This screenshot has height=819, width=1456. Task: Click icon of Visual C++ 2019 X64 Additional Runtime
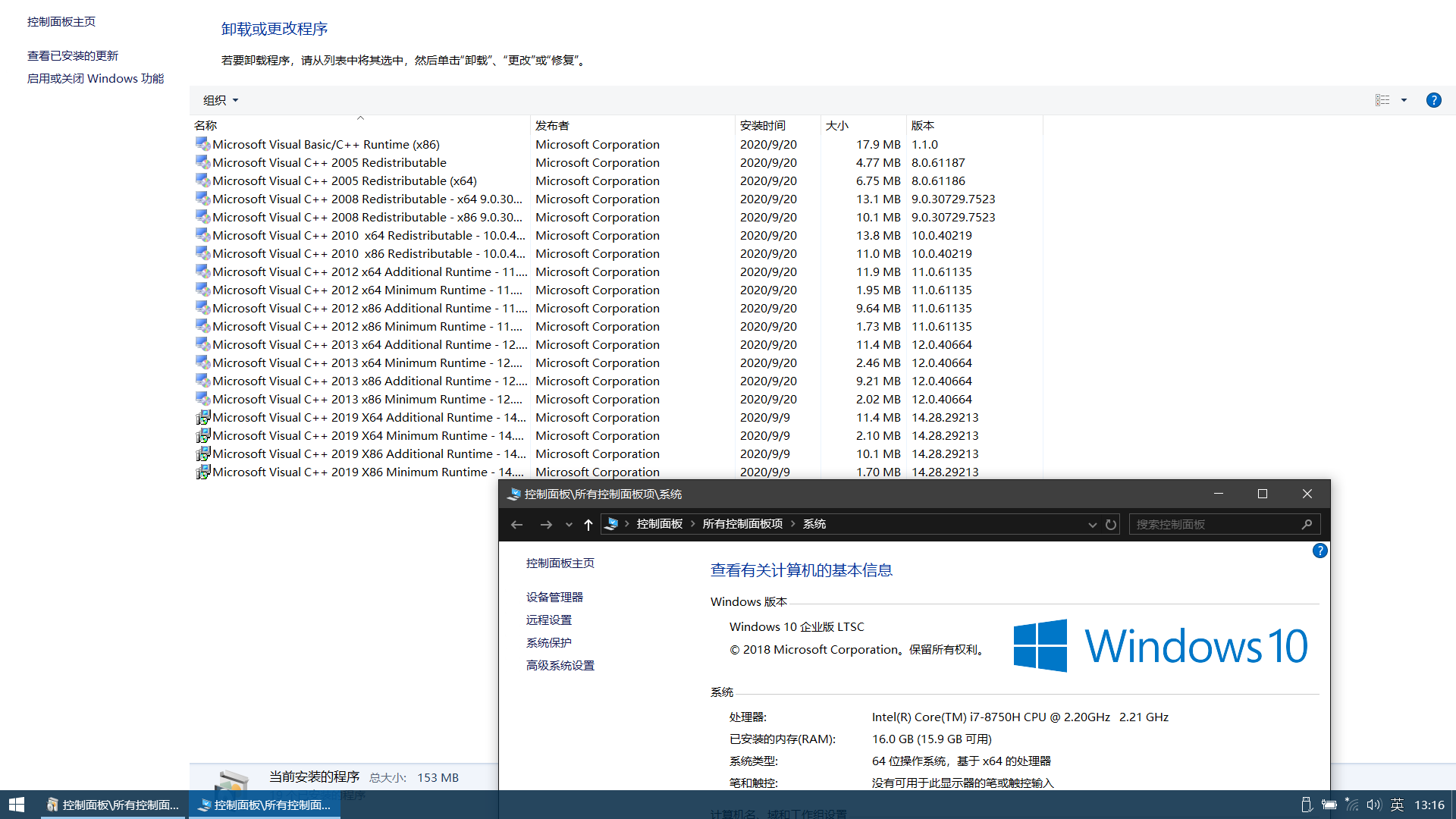point(202,417)
